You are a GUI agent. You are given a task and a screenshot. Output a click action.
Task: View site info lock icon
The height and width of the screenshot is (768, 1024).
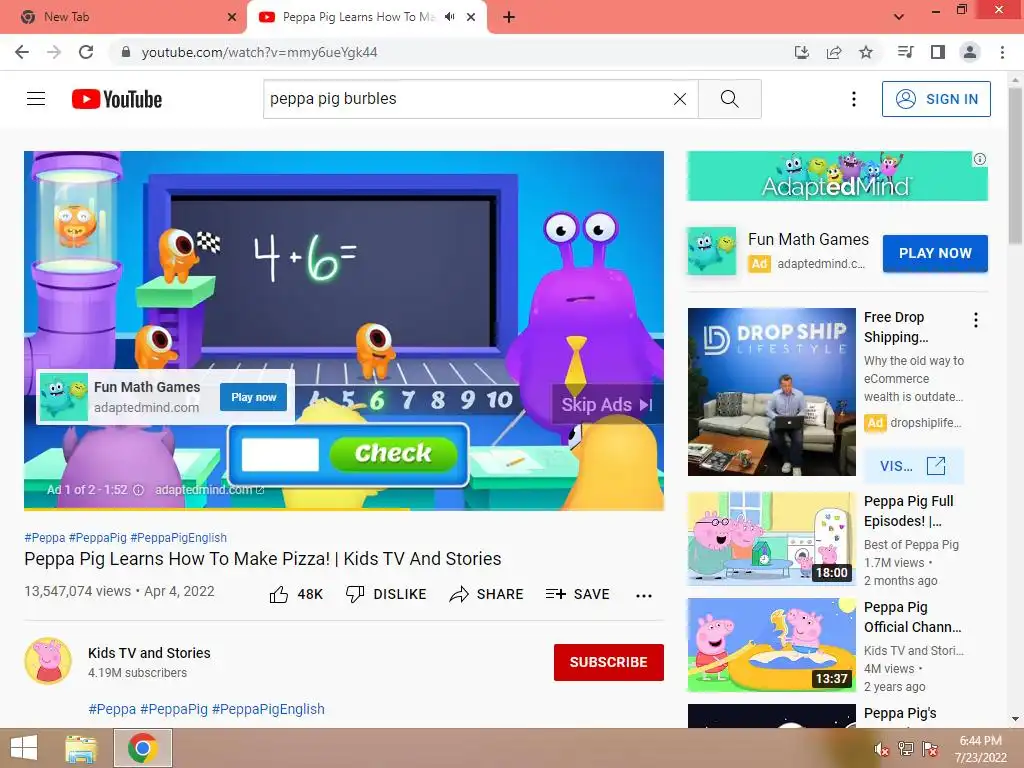click(126, 52)
